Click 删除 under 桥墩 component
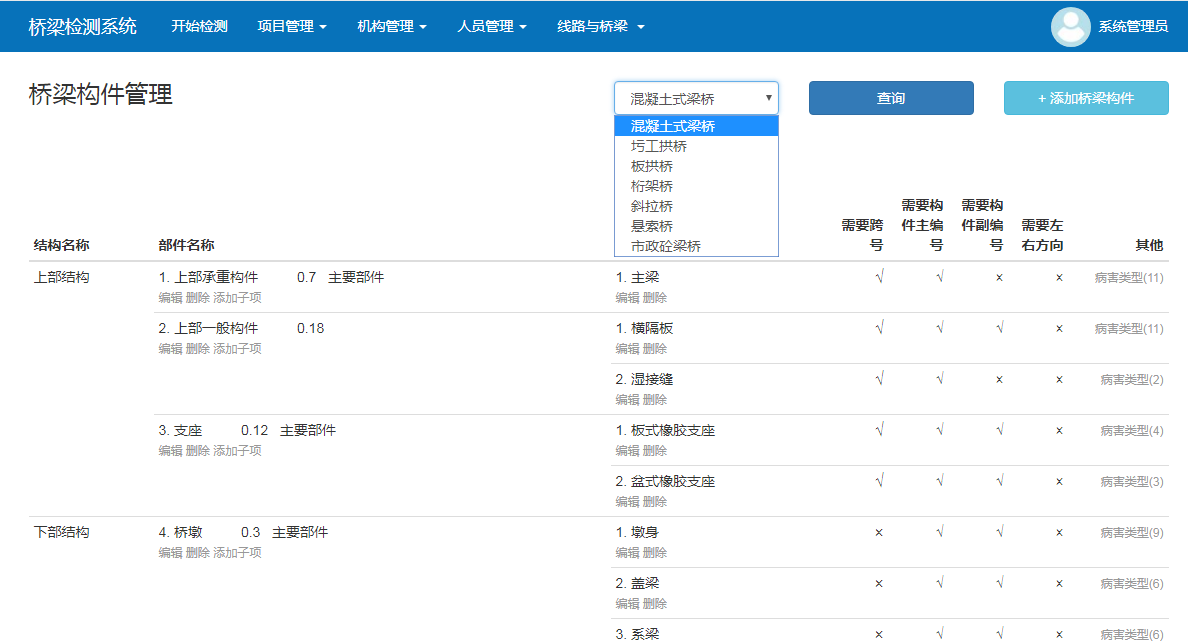 [x=198, y=553]
